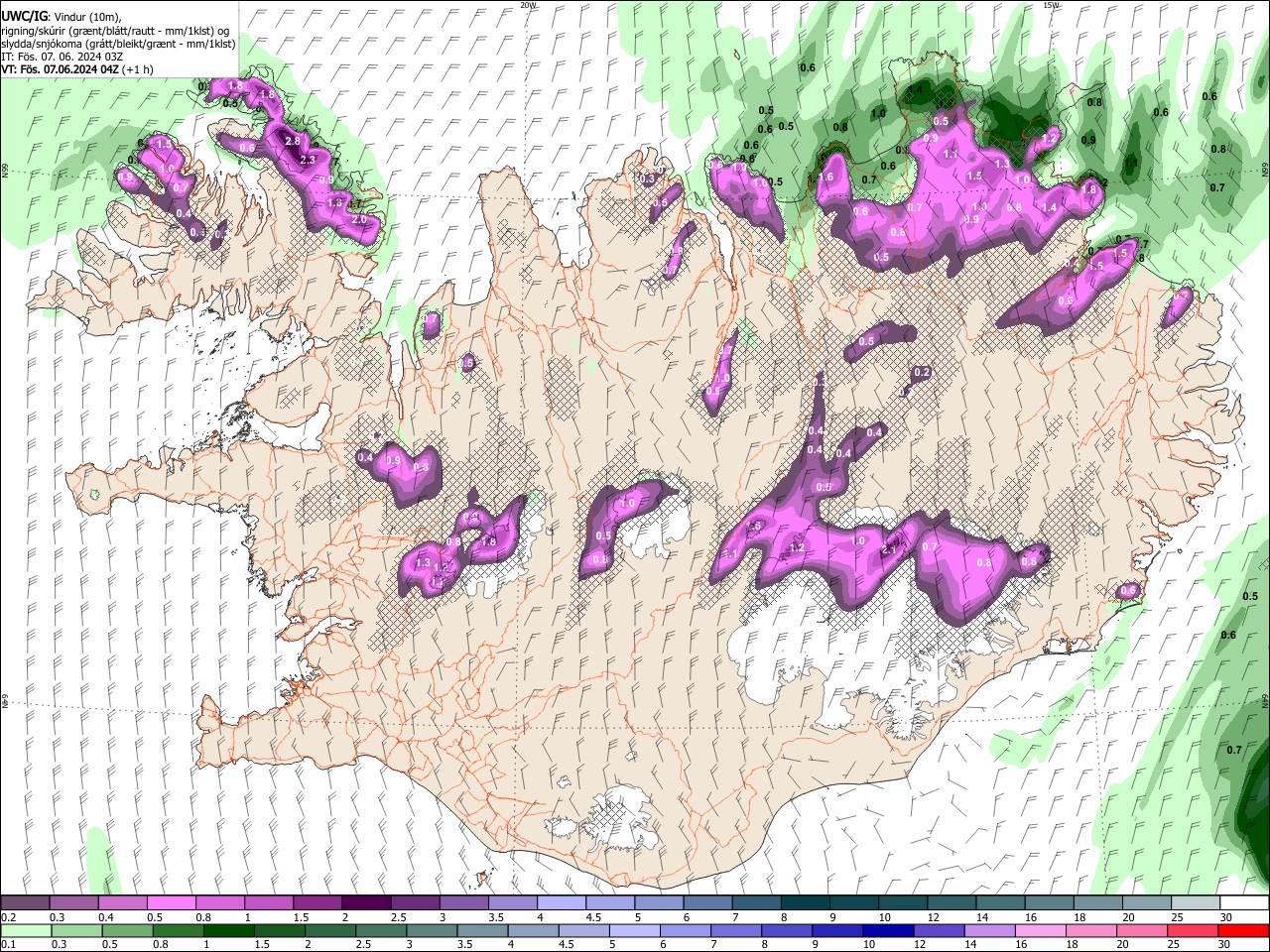This screenshot has width=1270, height=952.
Task: Click the white snow legend swatch at 30
Action: coord(1243,902)
